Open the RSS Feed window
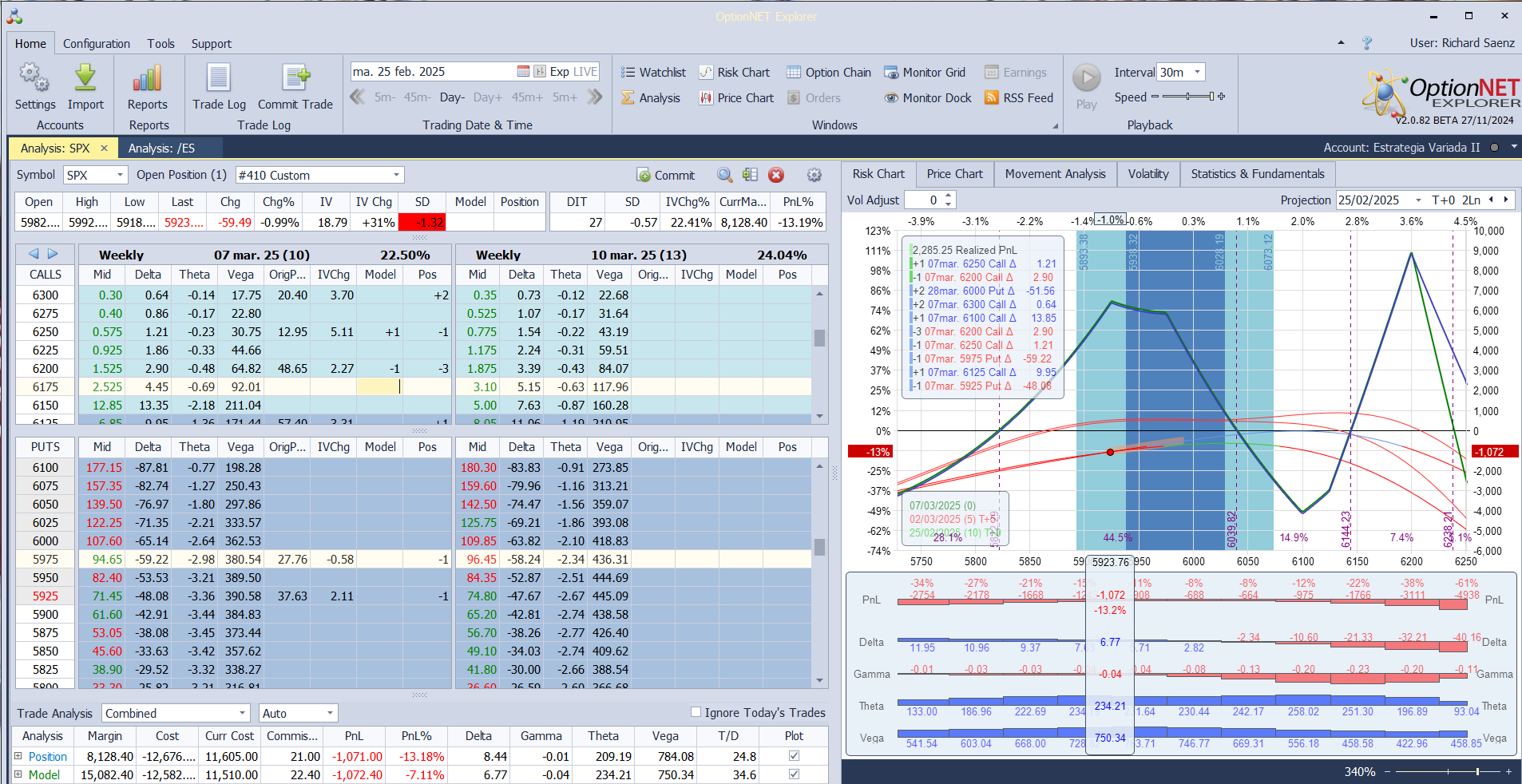This screenshot has height=784, width=1522. [1019, 98]
